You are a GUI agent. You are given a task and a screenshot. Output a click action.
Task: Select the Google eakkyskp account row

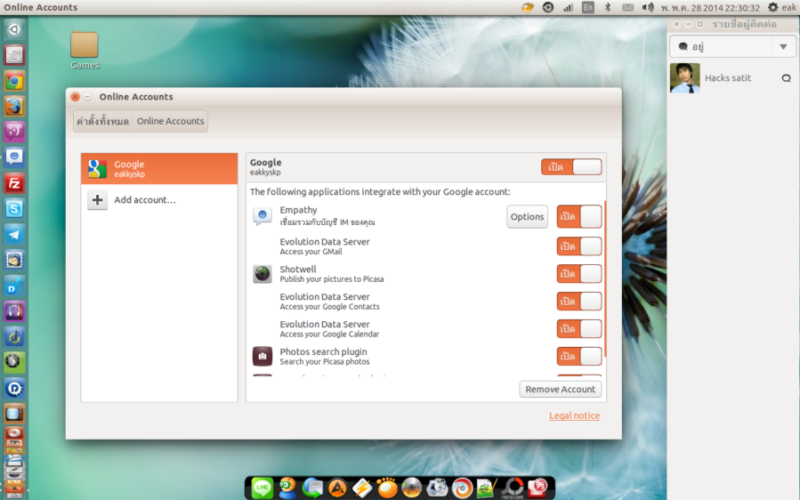click(159, 168)
